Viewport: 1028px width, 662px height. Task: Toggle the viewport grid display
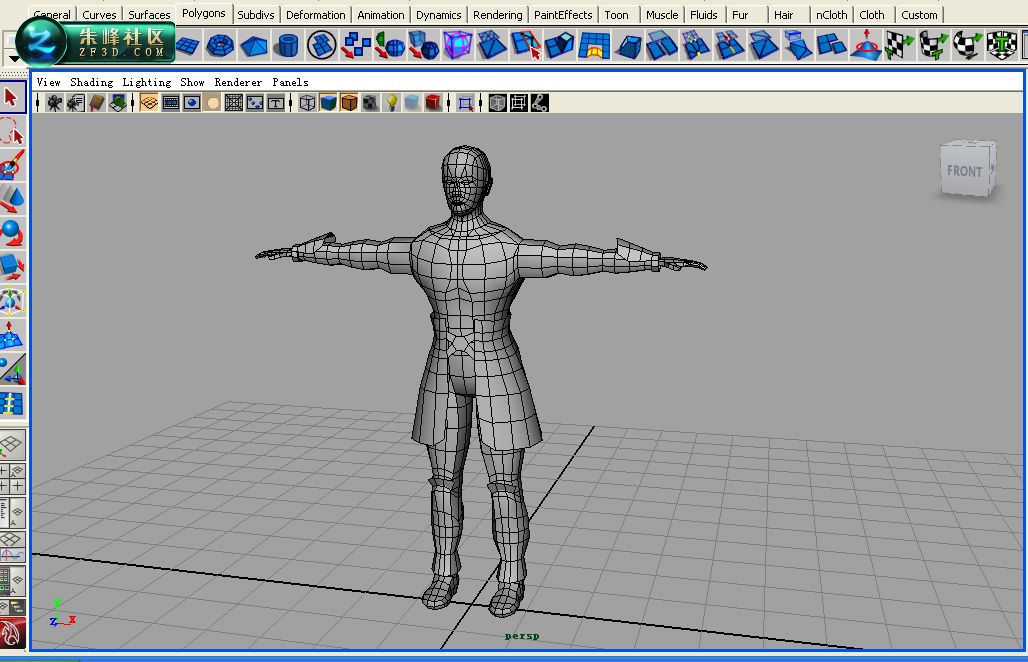[149, 103]
